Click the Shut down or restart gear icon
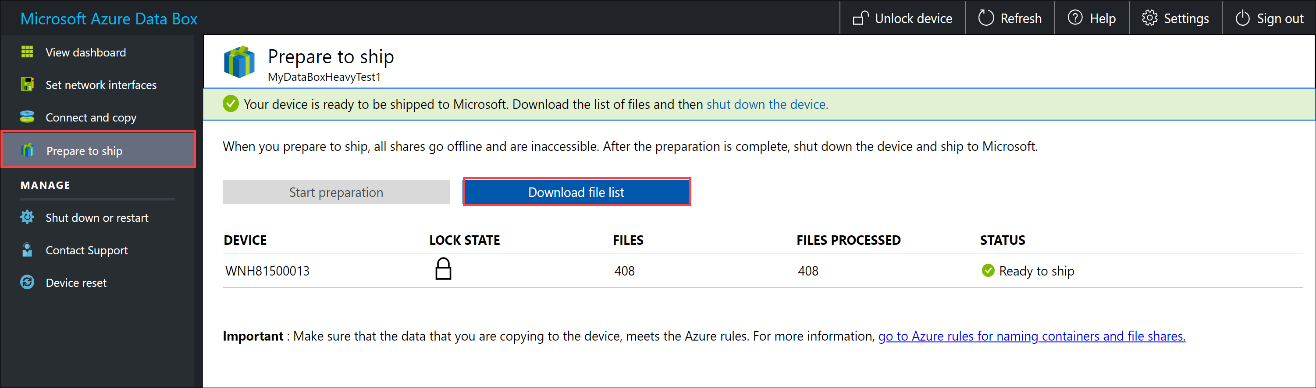1316x388 pixels. pos(28,217)
